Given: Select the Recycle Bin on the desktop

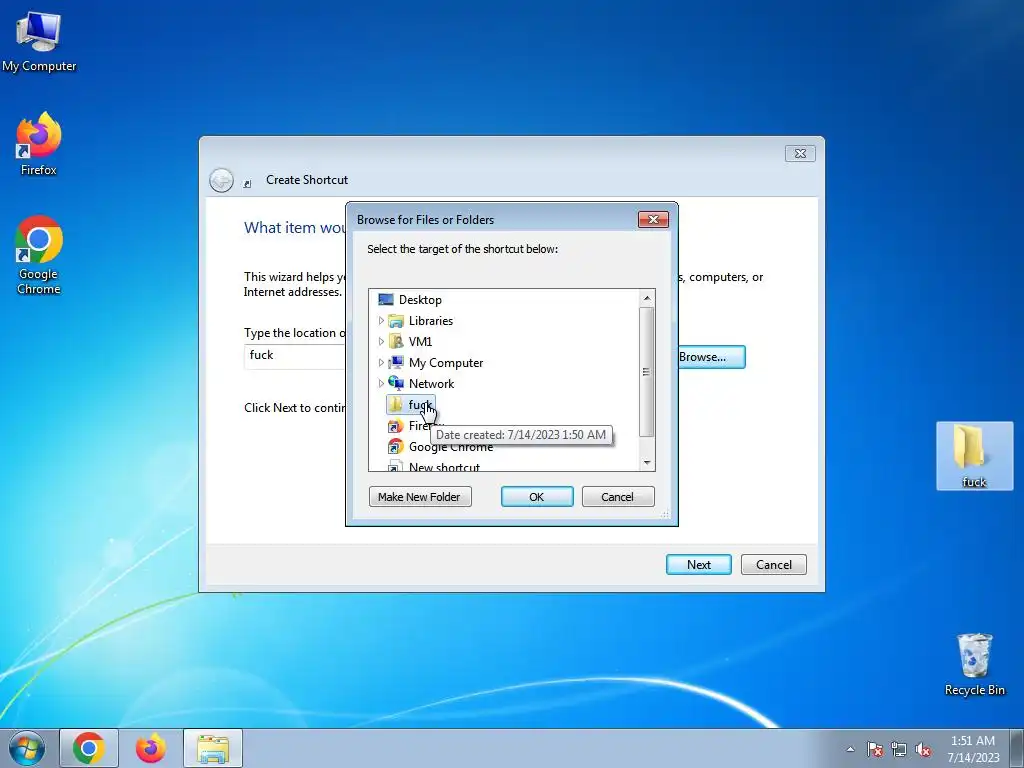Looking at the screenshot, I should [x=974, y=664].
